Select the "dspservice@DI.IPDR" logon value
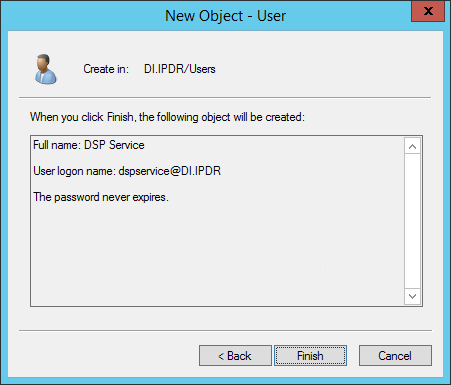The height and width of the screenshot is (385, 451). (x=170, y=171)
